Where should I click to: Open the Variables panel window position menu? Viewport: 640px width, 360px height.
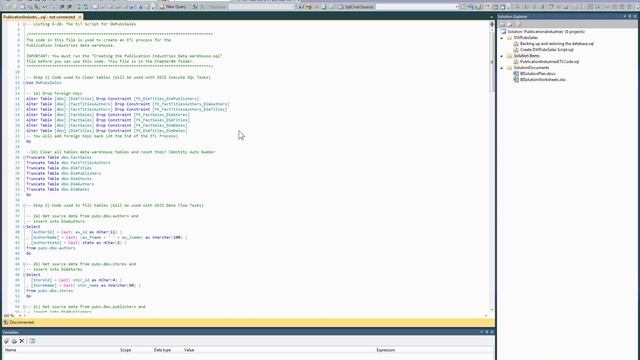tap(482, 332)
